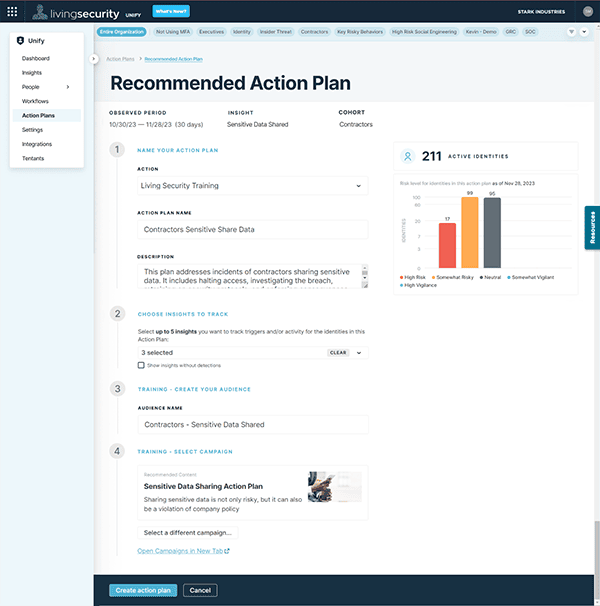
Task: Open Campaigns in New Tab link
Action: [x=180, y=551]
